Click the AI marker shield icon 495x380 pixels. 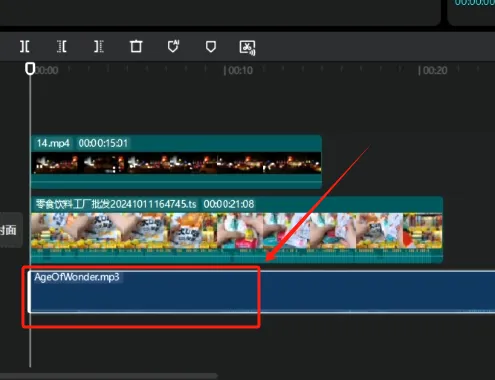[x=173, y=46]
